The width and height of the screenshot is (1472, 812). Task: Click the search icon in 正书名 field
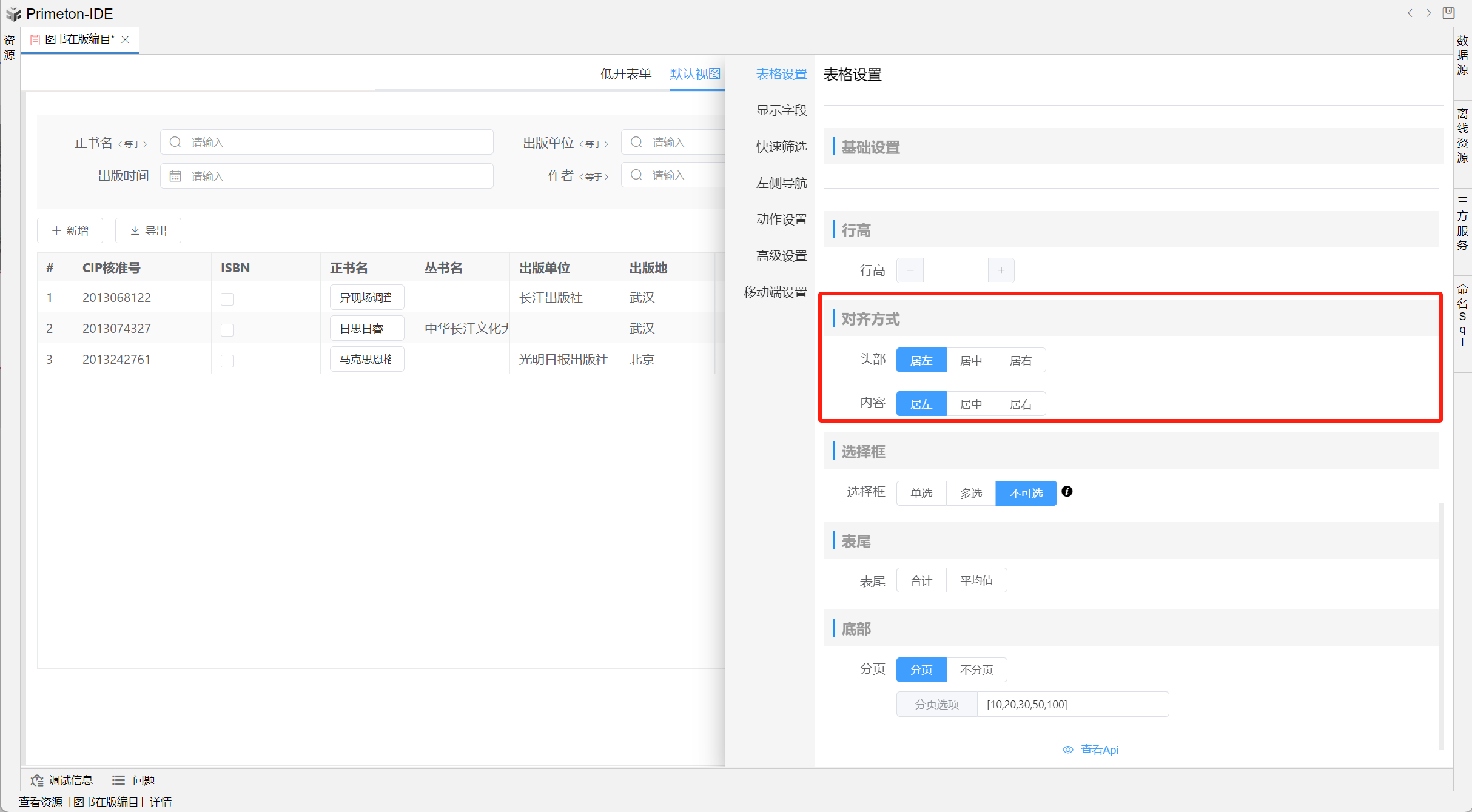pyautogui.click(x=175, y=142)
